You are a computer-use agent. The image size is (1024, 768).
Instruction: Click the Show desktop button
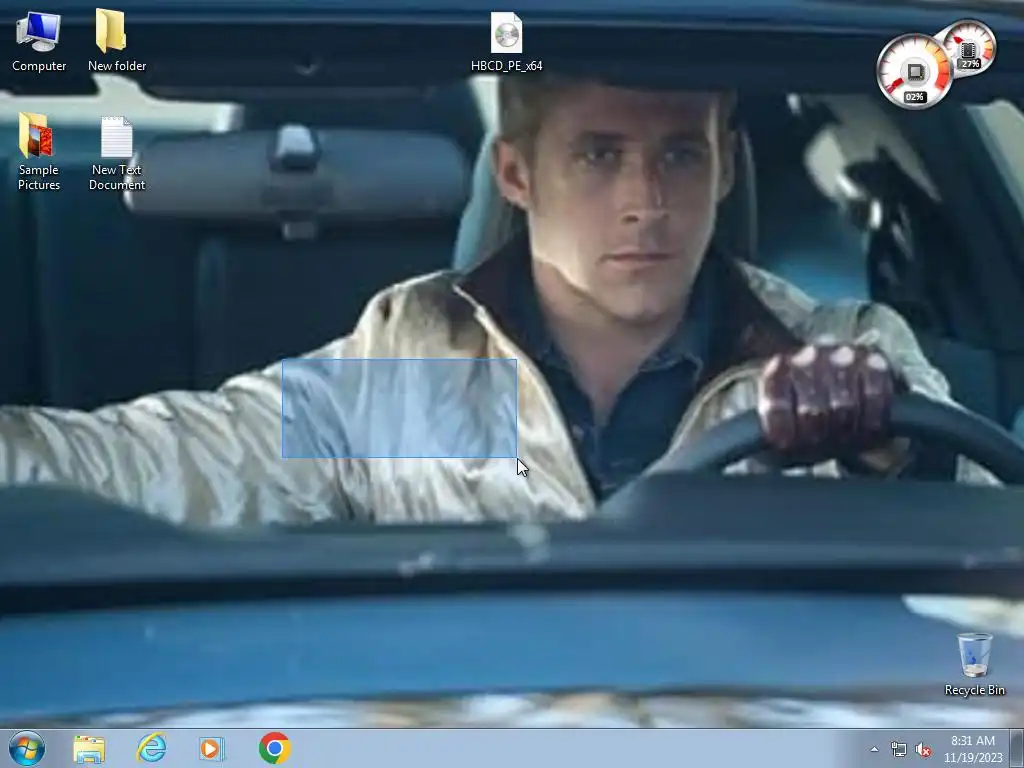(x=1017, y=749)
